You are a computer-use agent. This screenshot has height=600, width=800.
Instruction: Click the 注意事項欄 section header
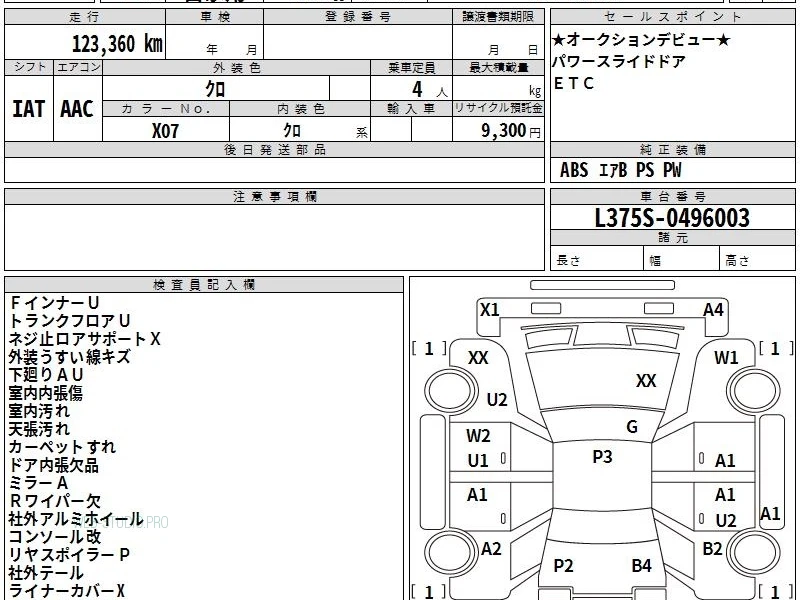click(x=274, y=196)
